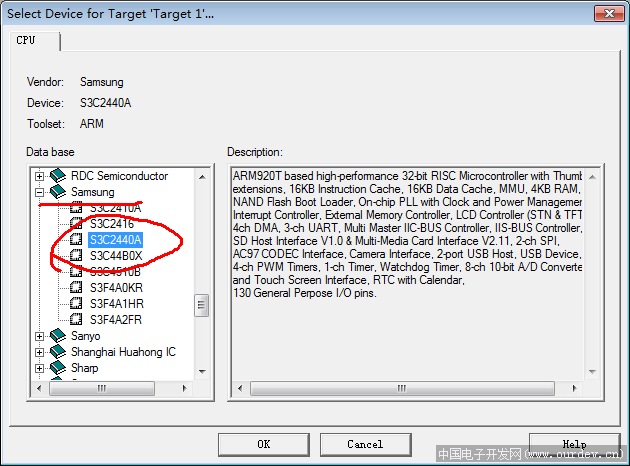
Task: Select the S3F4A2FR device
Action: (116, 320)
